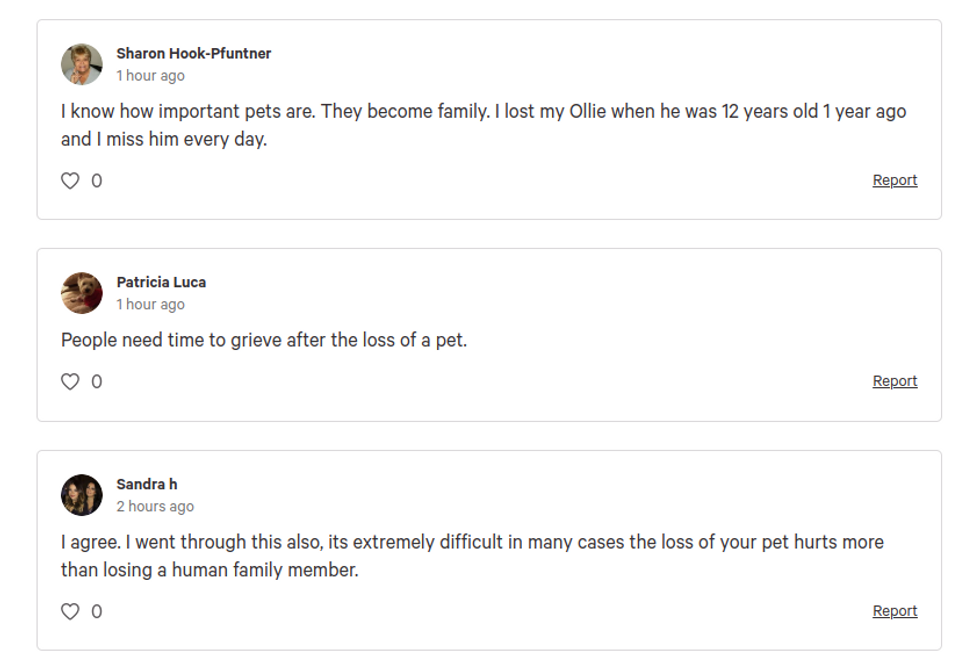Click Sandra's comment text about losing a pet
The height and width of the screenshot is (655, 980).
click(x=472, y=556)
